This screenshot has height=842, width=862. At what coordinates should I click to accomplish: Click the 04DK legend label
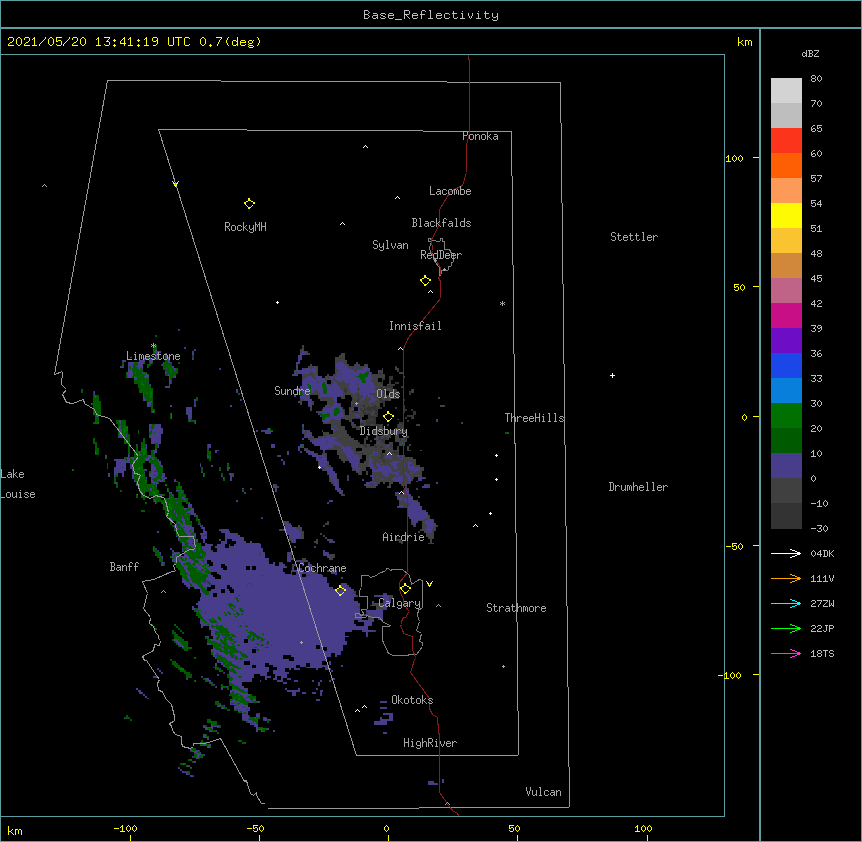822,553
